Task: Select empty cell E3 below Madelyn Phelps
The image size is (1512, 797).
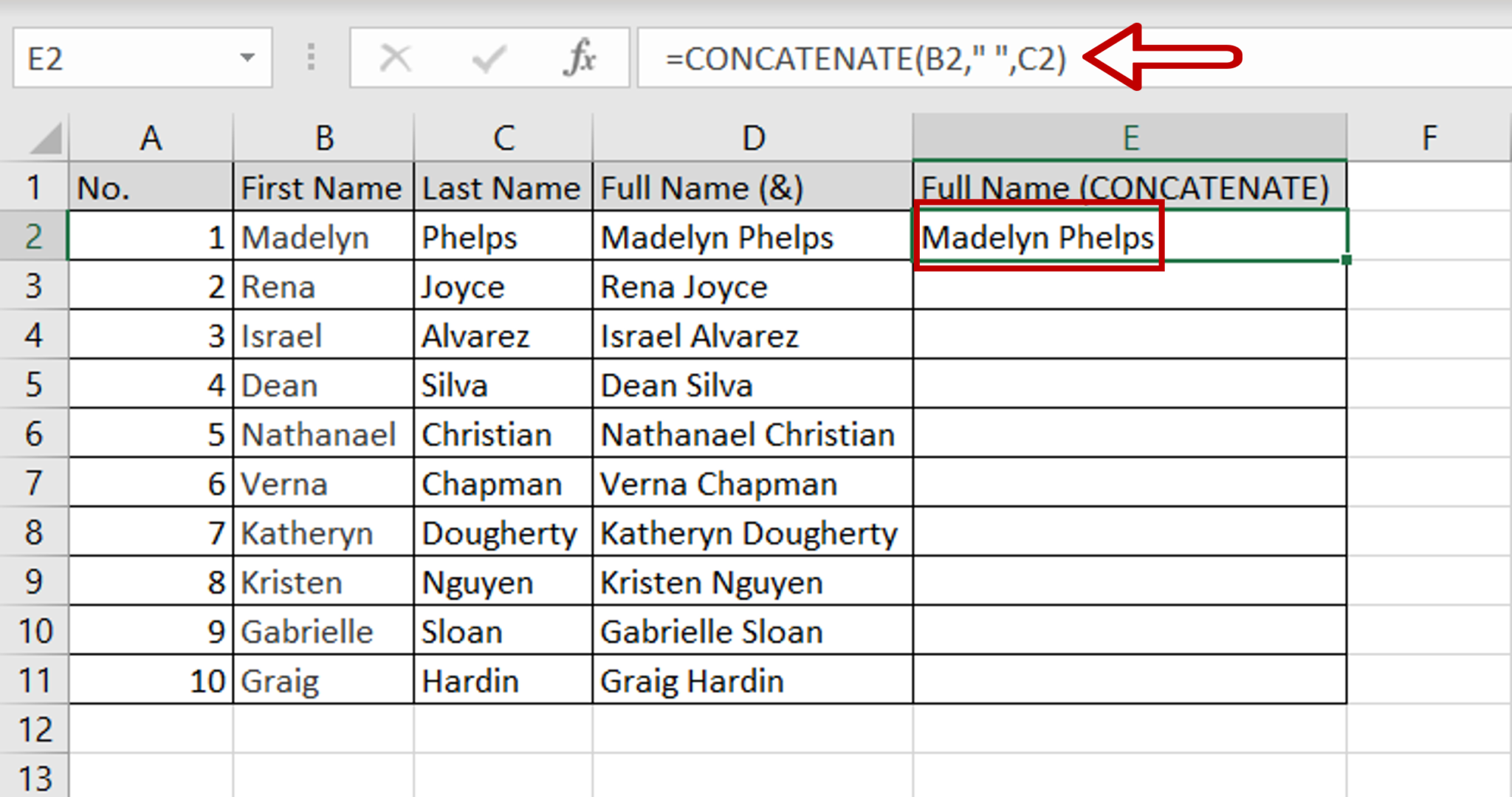Action: coord(1130,287)
